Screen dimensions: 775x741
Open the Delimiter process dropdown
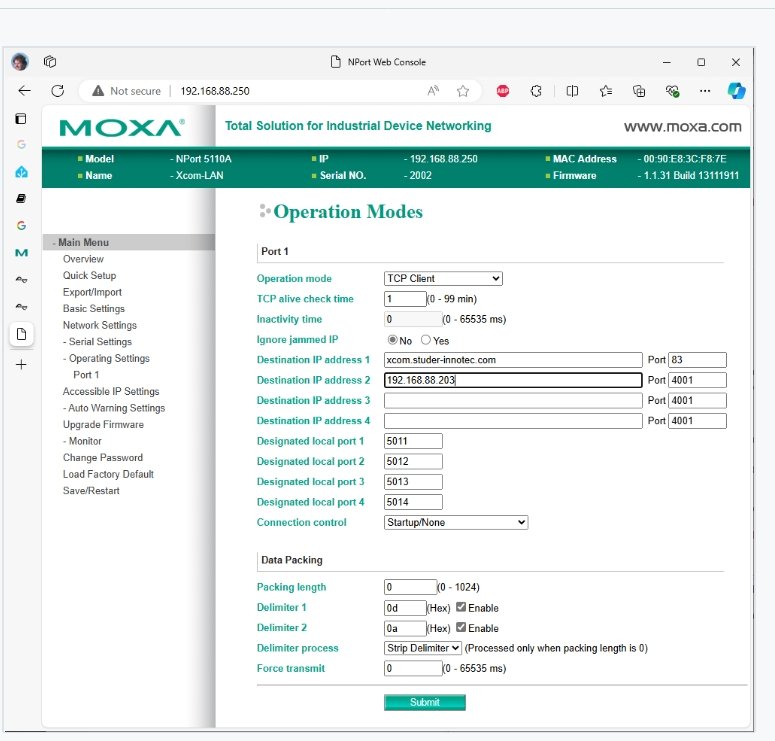(422, 648)
